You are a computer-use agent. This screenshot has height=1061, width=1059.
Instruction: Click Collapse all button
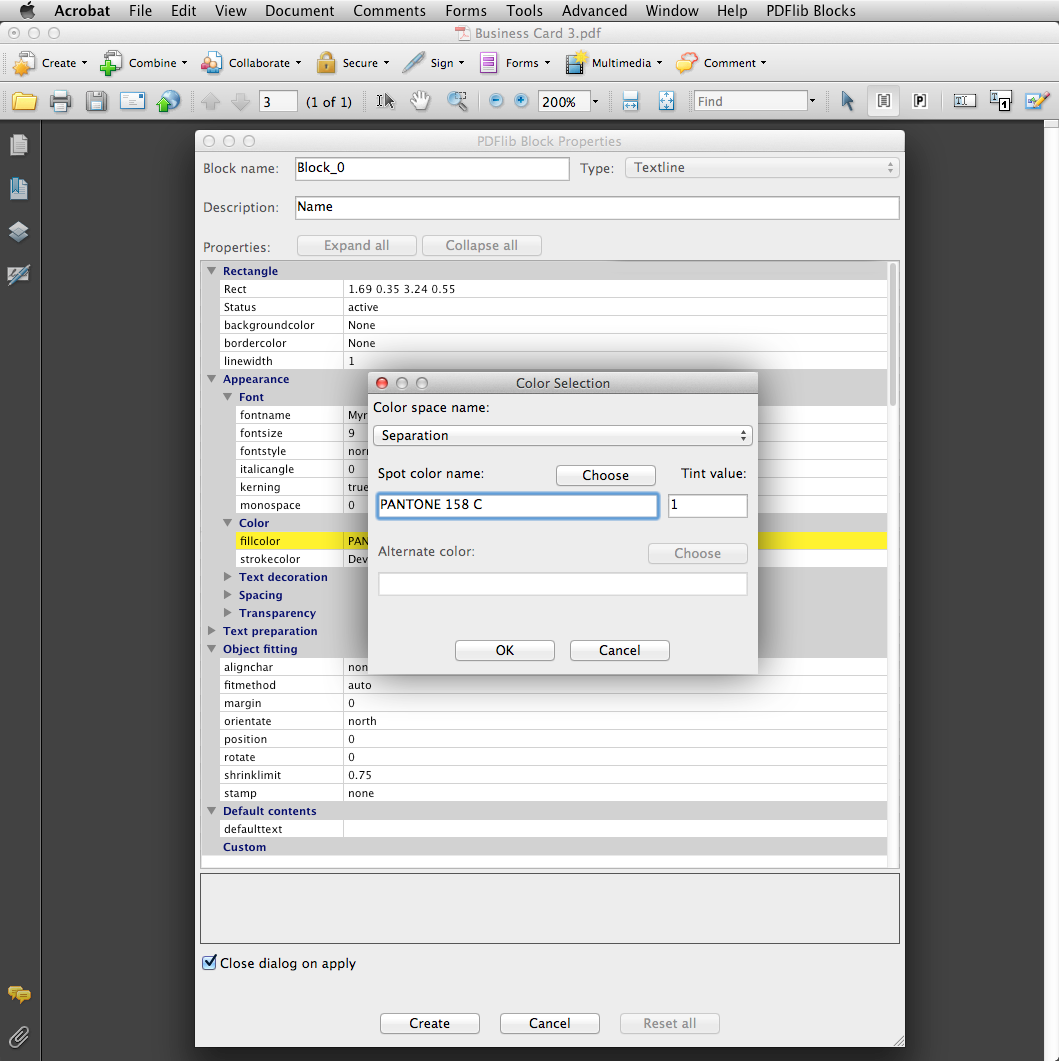(x=481, y=246)
